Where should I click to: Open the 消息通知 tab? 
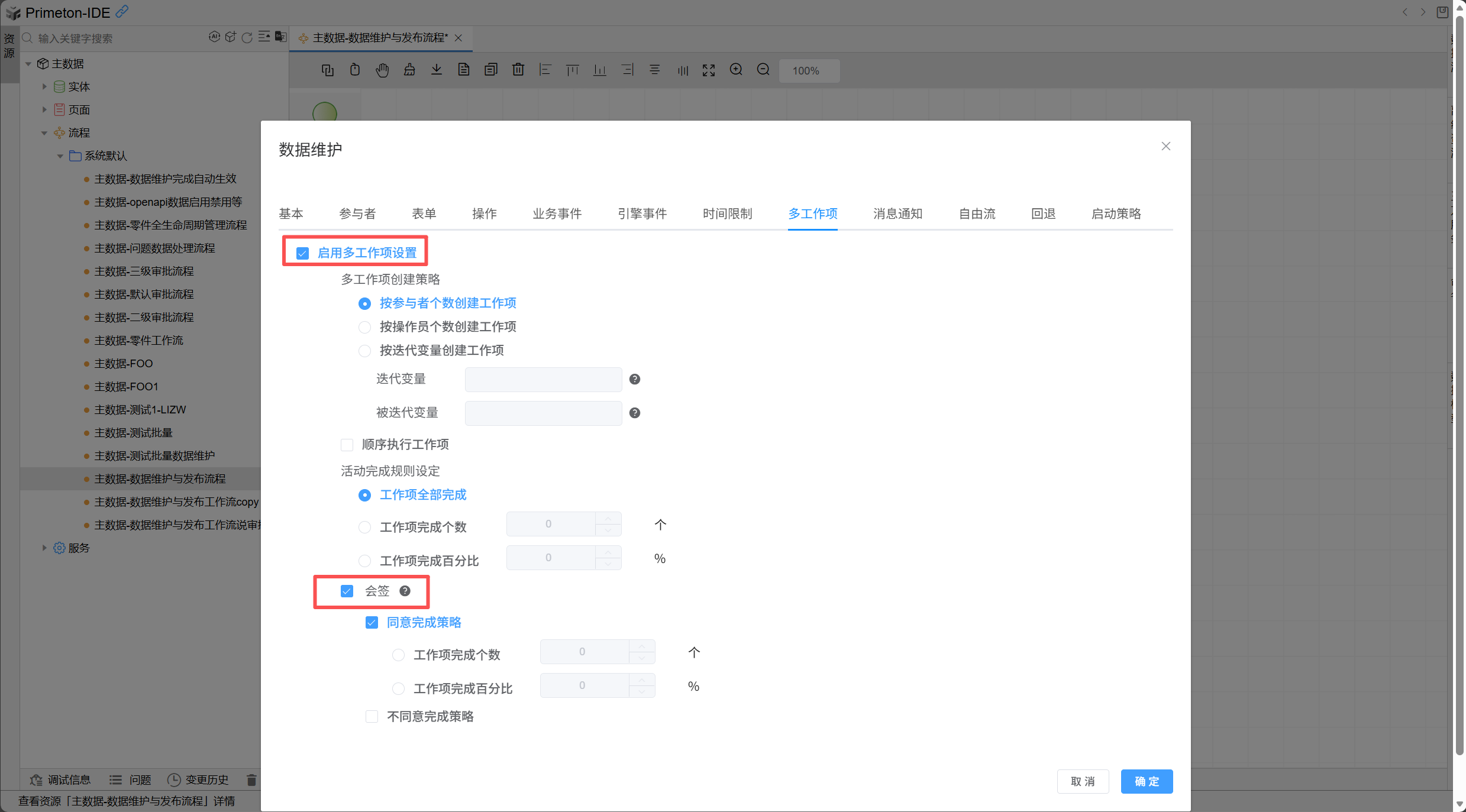coord(897,213)
